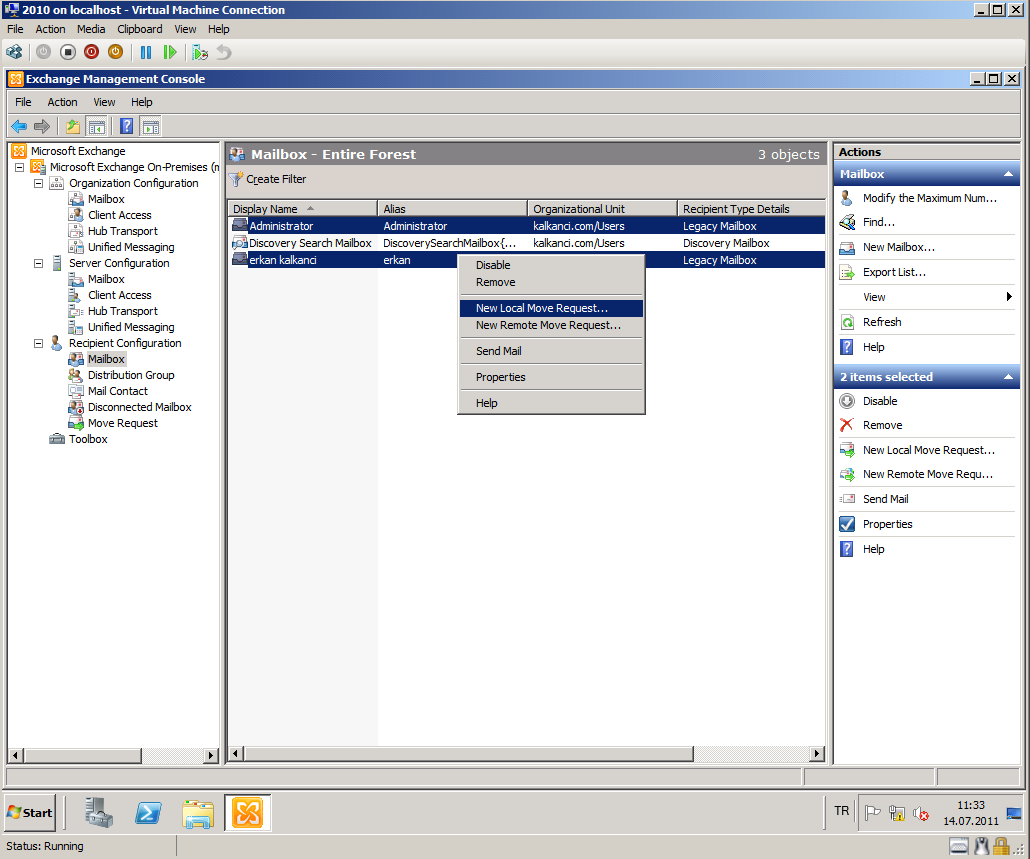Viewport: 1030px width, 859px height.
Task: Open the VM window Clipboard menu
Action: (139, 29)
